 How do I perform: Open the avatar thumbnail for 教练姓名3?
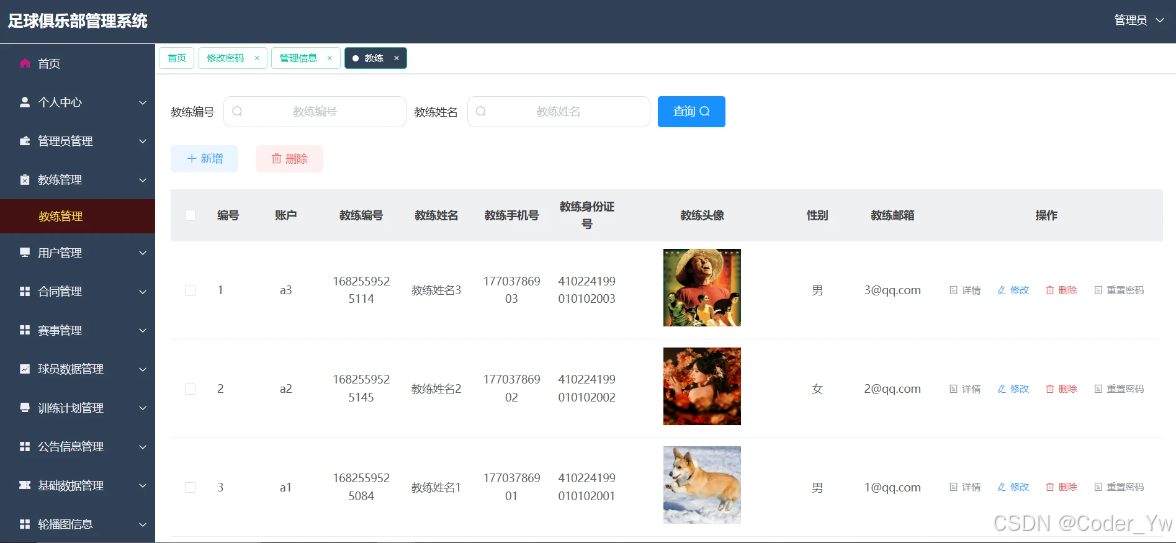pyautogui.click(x=702, y=287)
